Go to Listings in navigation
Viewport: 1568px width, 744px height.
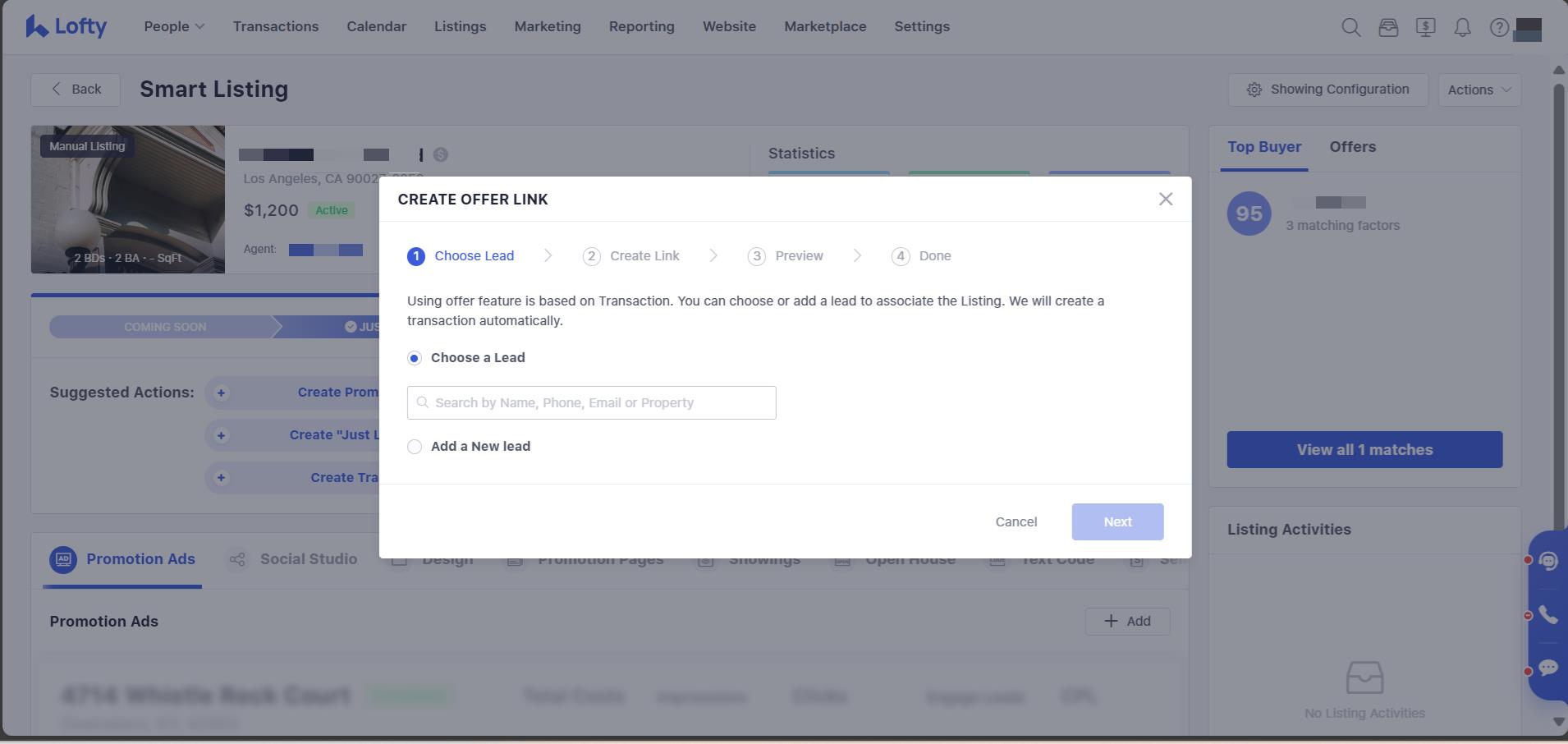(460, 26)
